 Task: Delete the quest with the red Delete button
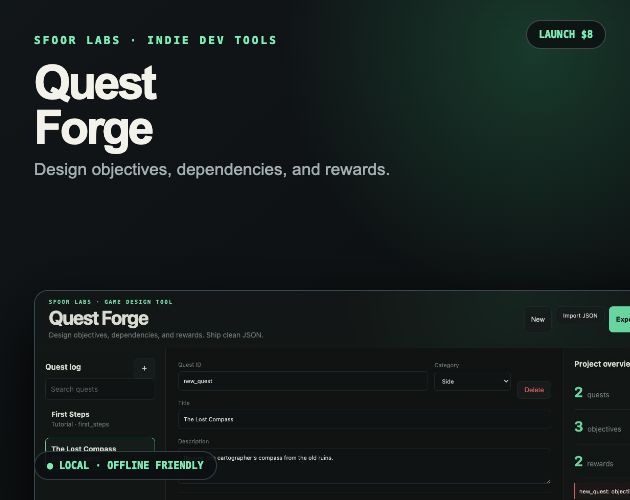(534, 390)
